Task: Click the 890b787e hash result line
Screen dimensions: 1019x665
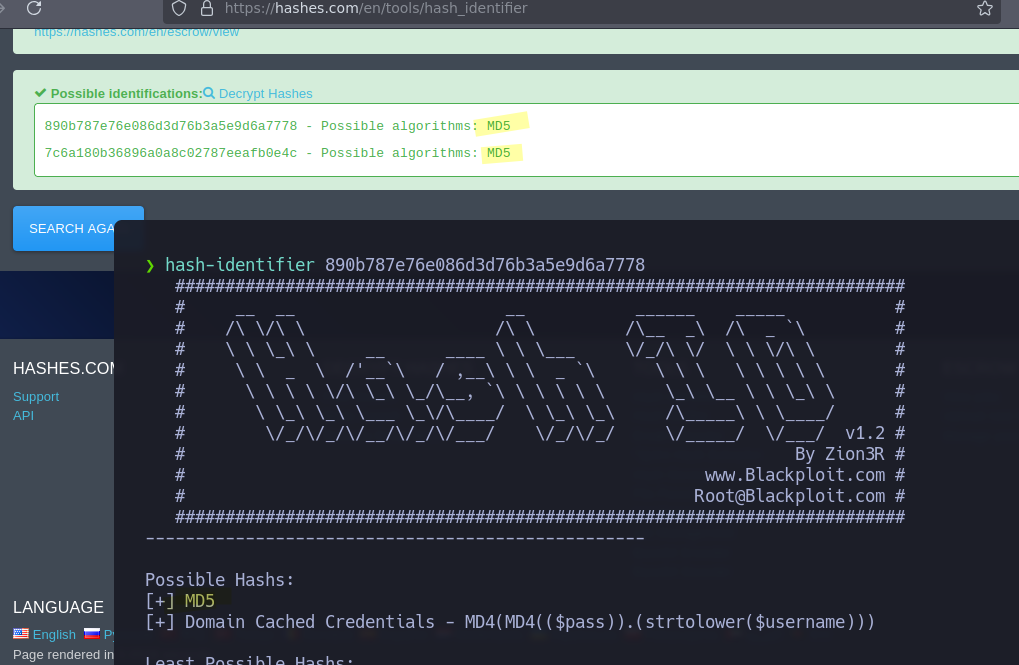Action: tap(170, 126)
